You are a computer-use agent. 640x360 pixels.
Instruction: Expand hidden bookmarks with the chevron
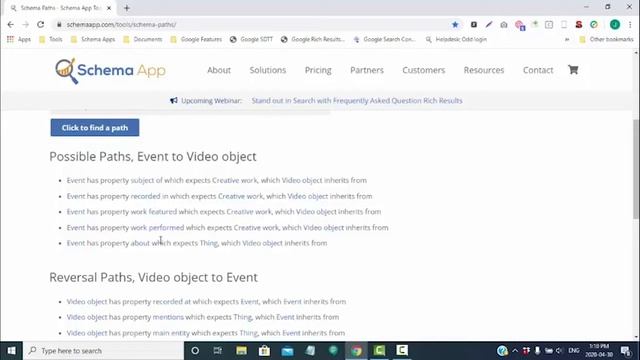(567, 40)
